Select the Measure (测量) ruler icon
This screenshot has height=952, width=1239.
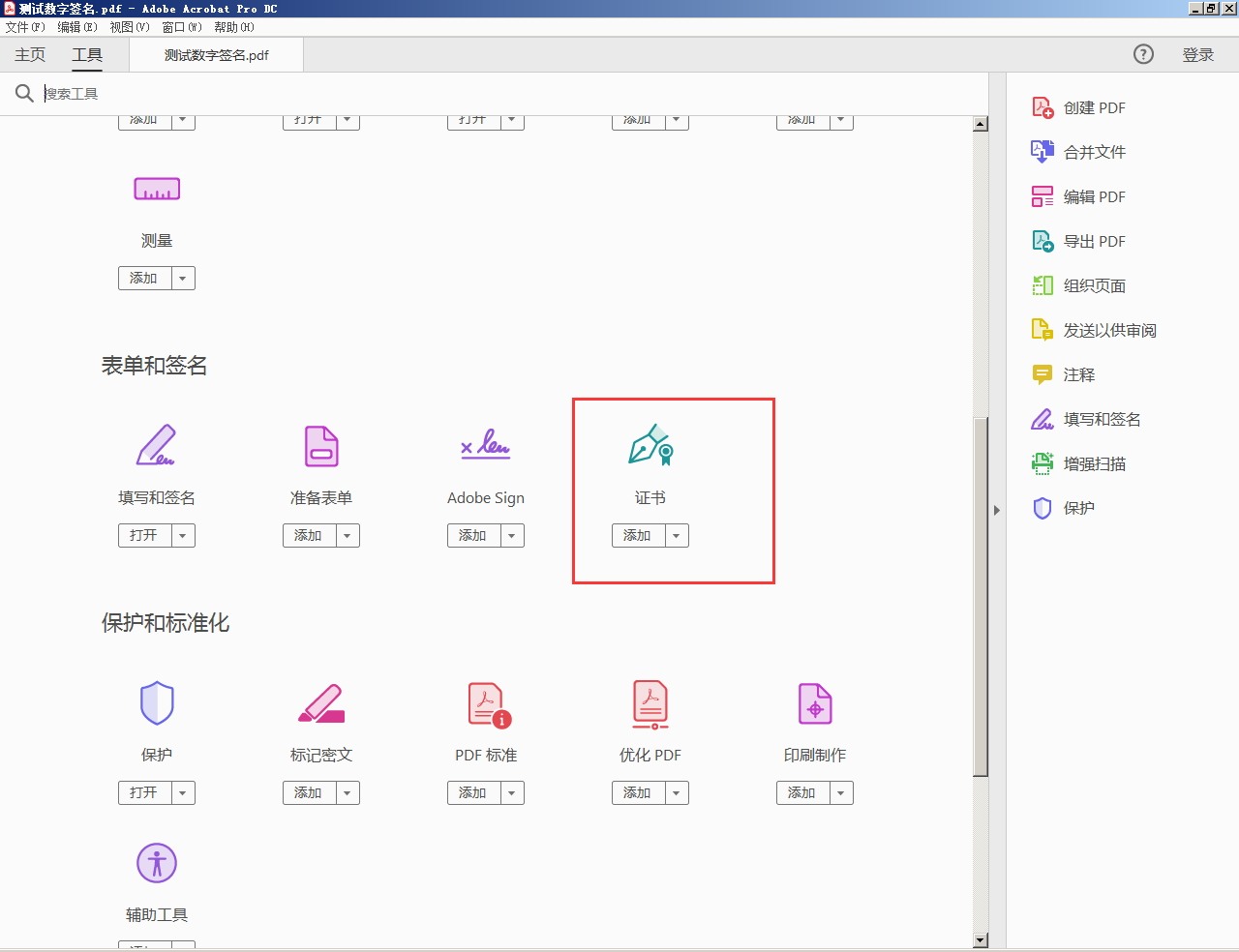pyautogui.click(x=157, y=189)
